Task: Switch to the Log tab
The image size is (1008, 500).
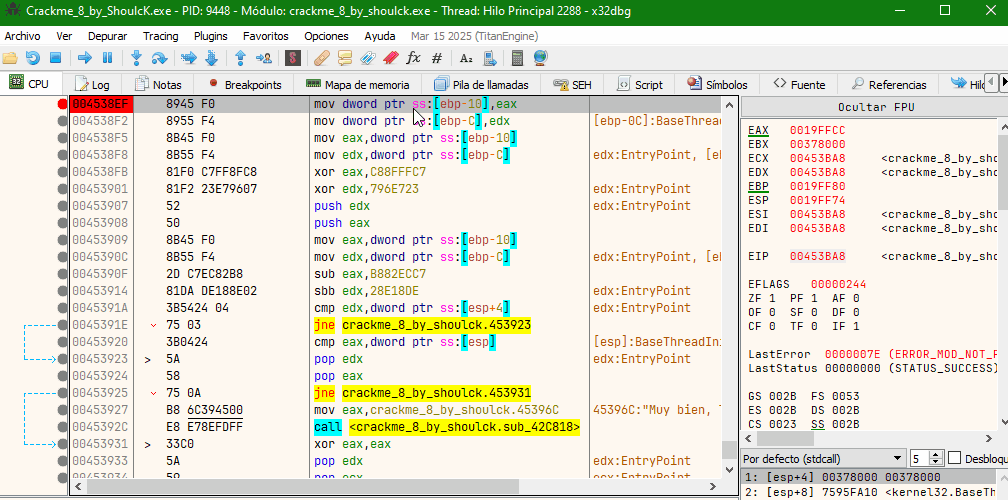Action: tap(93, 84)
